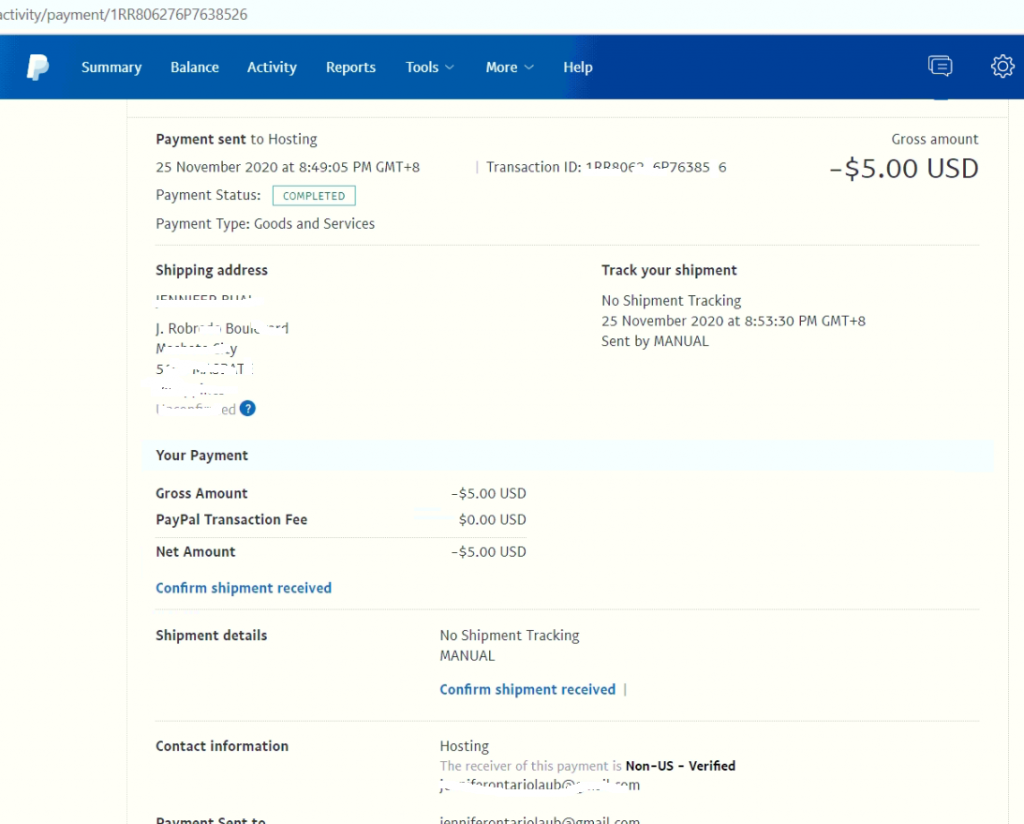1024x824 pixels.
Task: Click the Net Amount label
Action: [x=195, y=552]
